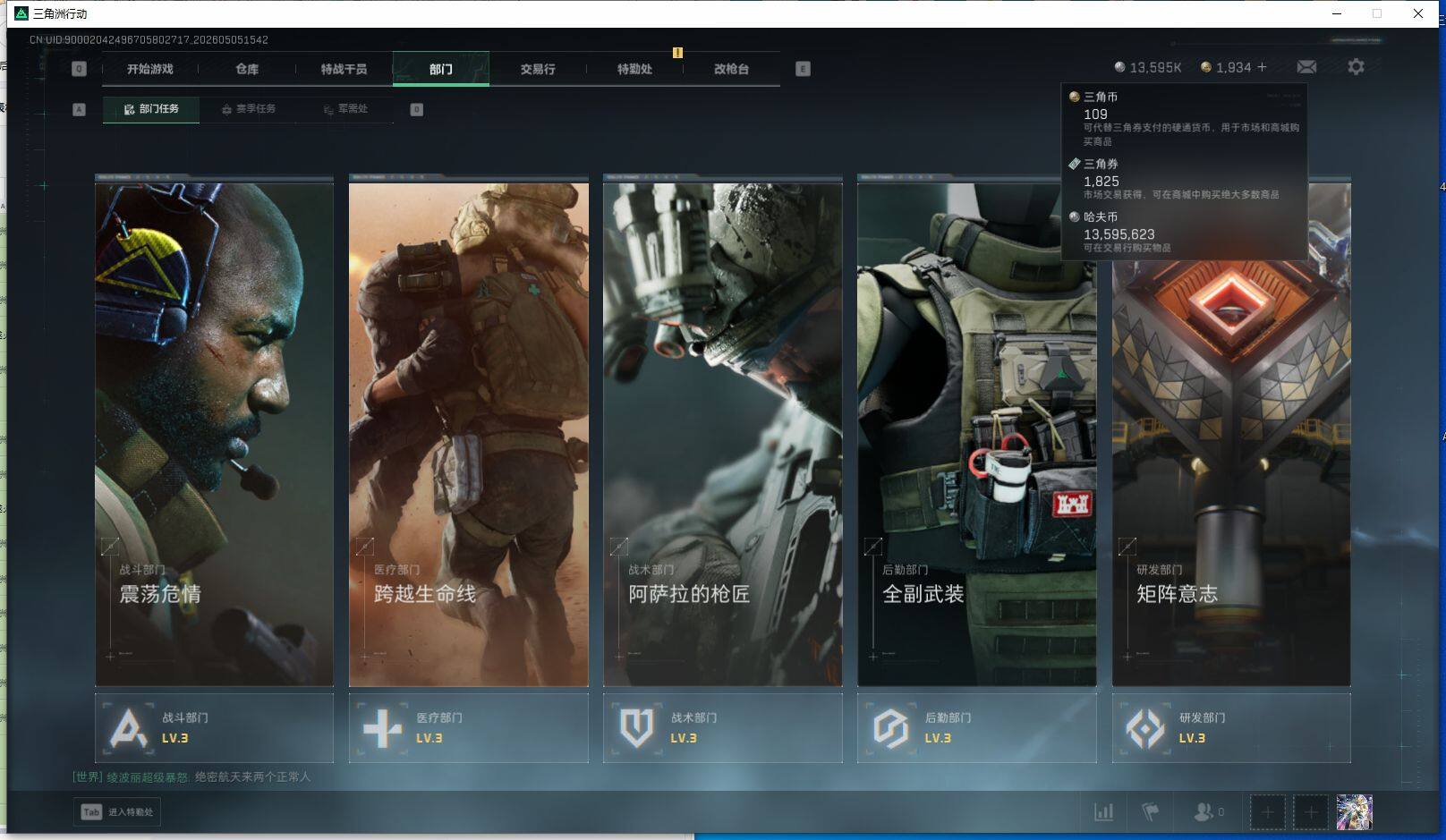Select the 医疗部门 LV.3 level panel
1446x840 pixels.
469,728
